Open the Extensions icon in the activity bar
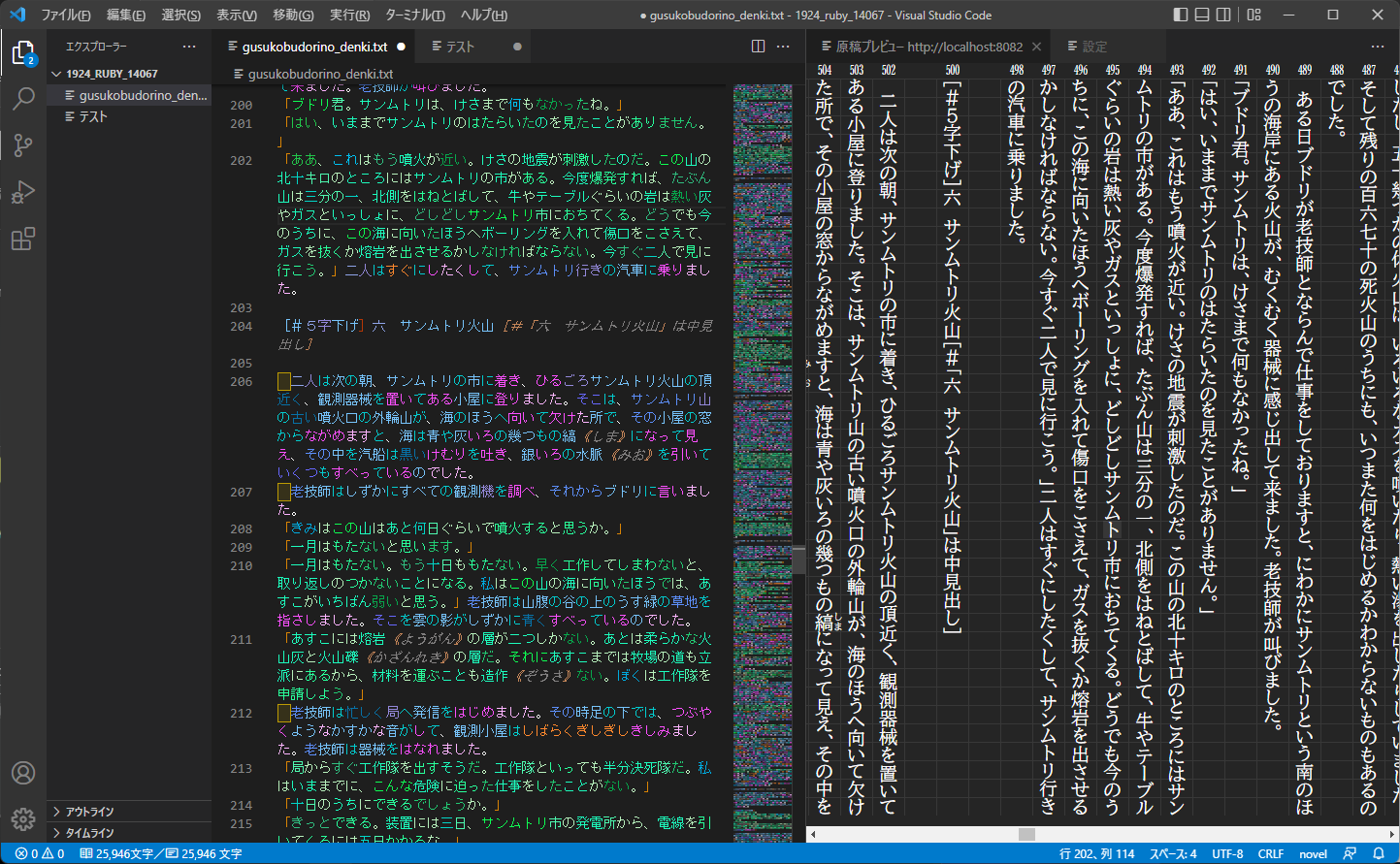Image resolution: width=1400 pixels, height=864 pixels. click(23, 240)
